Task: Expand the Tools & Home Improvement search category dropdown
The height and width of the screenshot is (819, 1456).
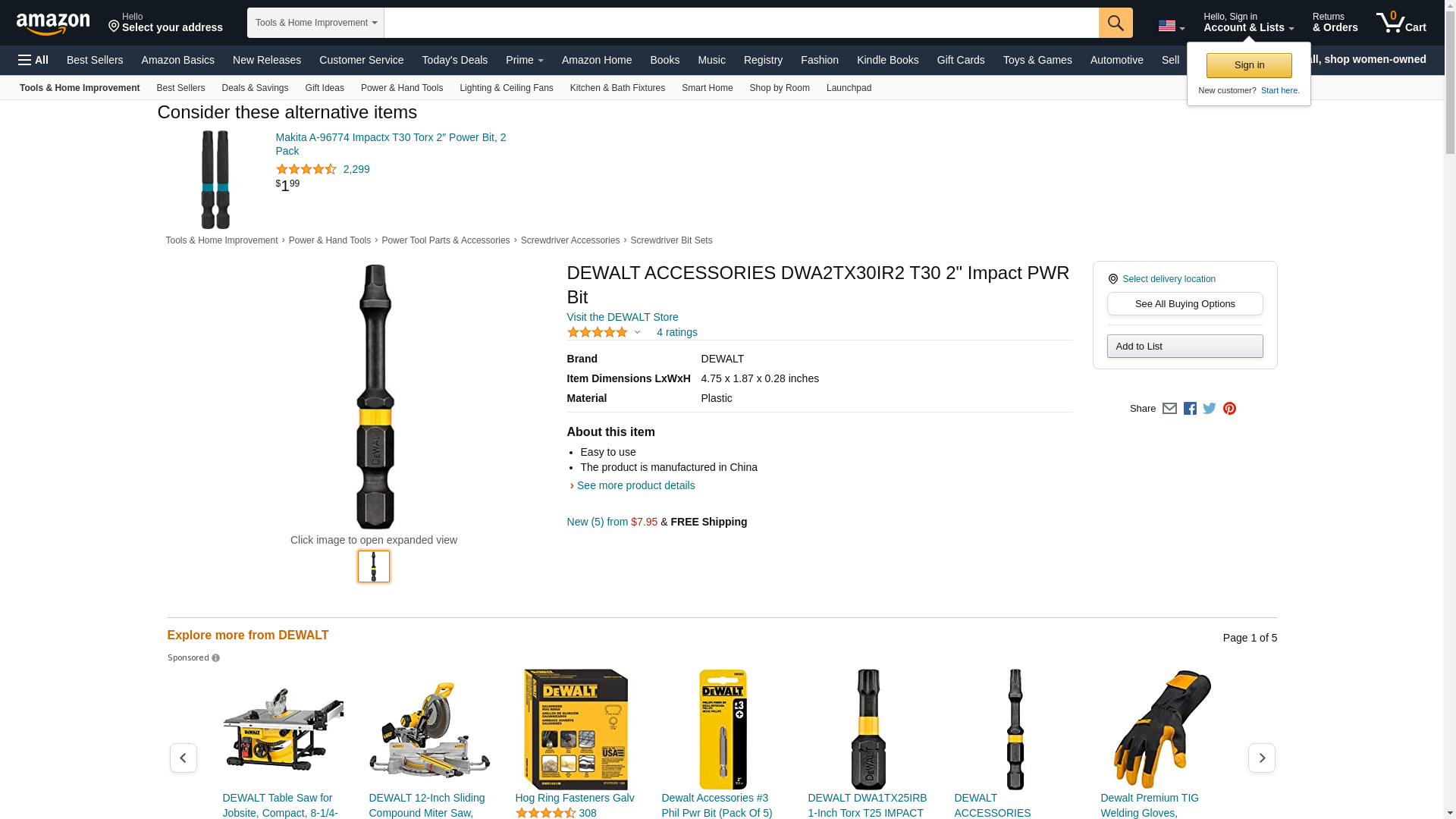Action: 315,23
